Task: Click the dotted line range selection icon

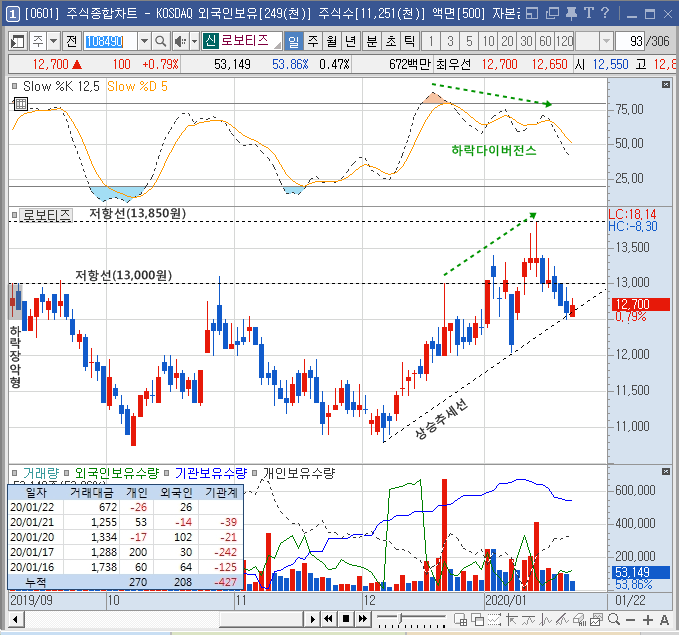Action: tap(494, 620)
